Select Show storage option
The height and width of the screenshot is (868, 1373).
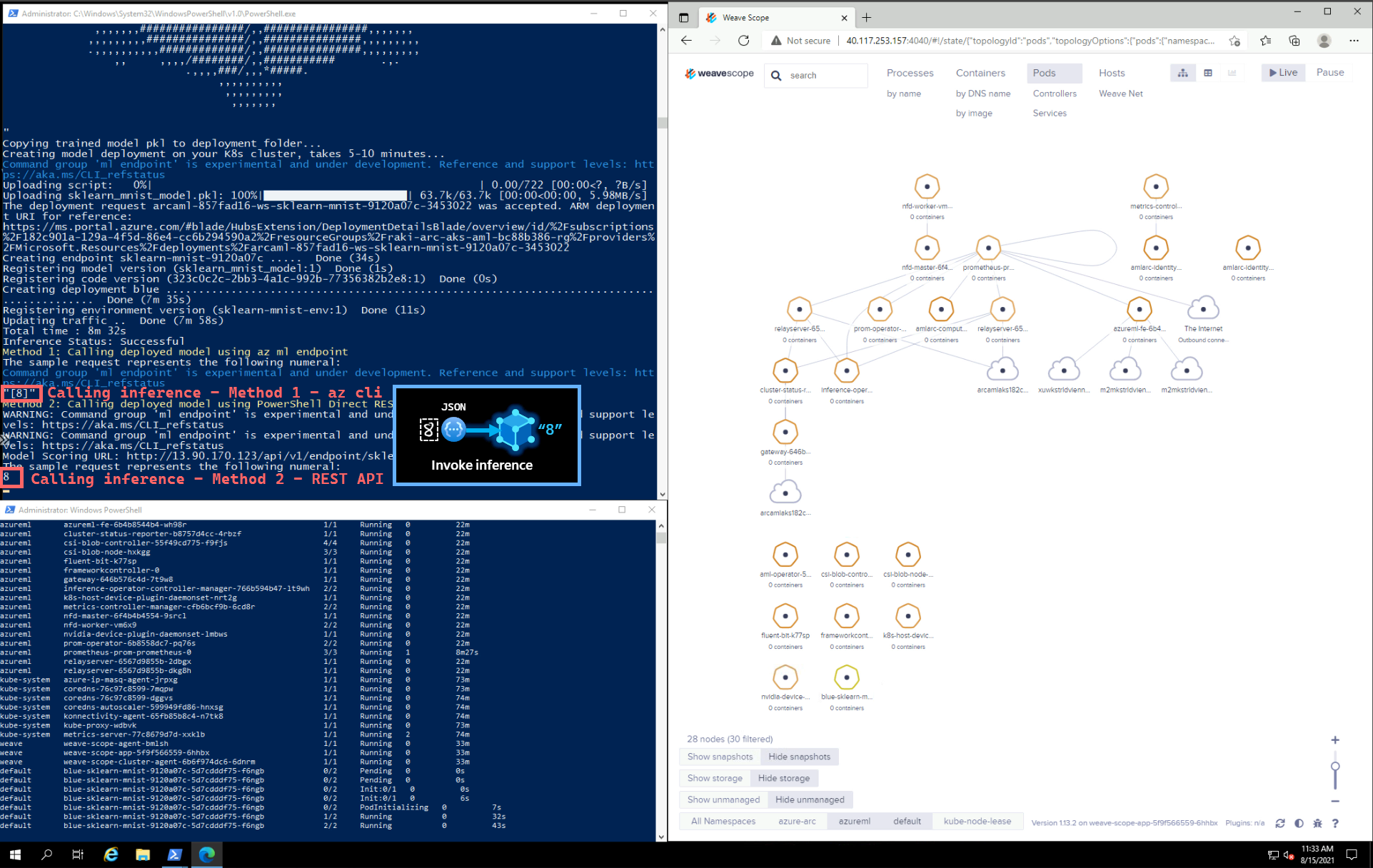715,778
